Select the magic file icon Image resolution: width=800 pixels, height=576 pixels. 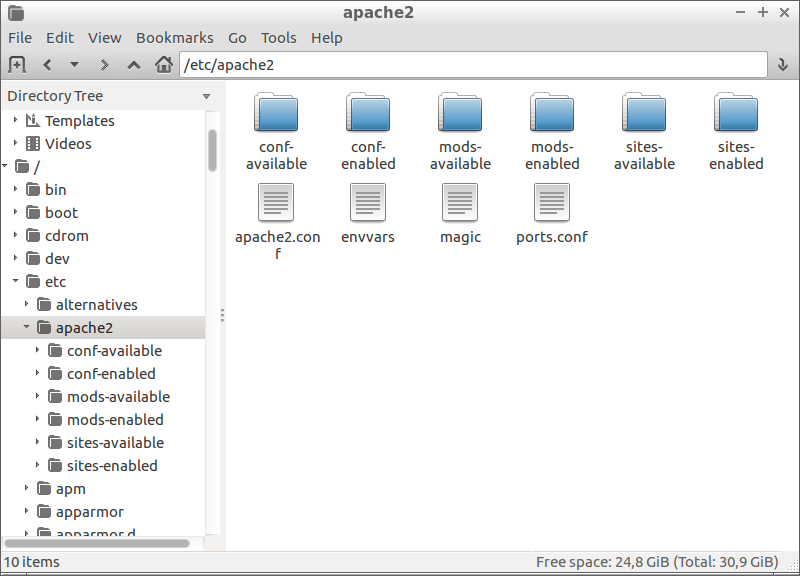tap(460, 203)
